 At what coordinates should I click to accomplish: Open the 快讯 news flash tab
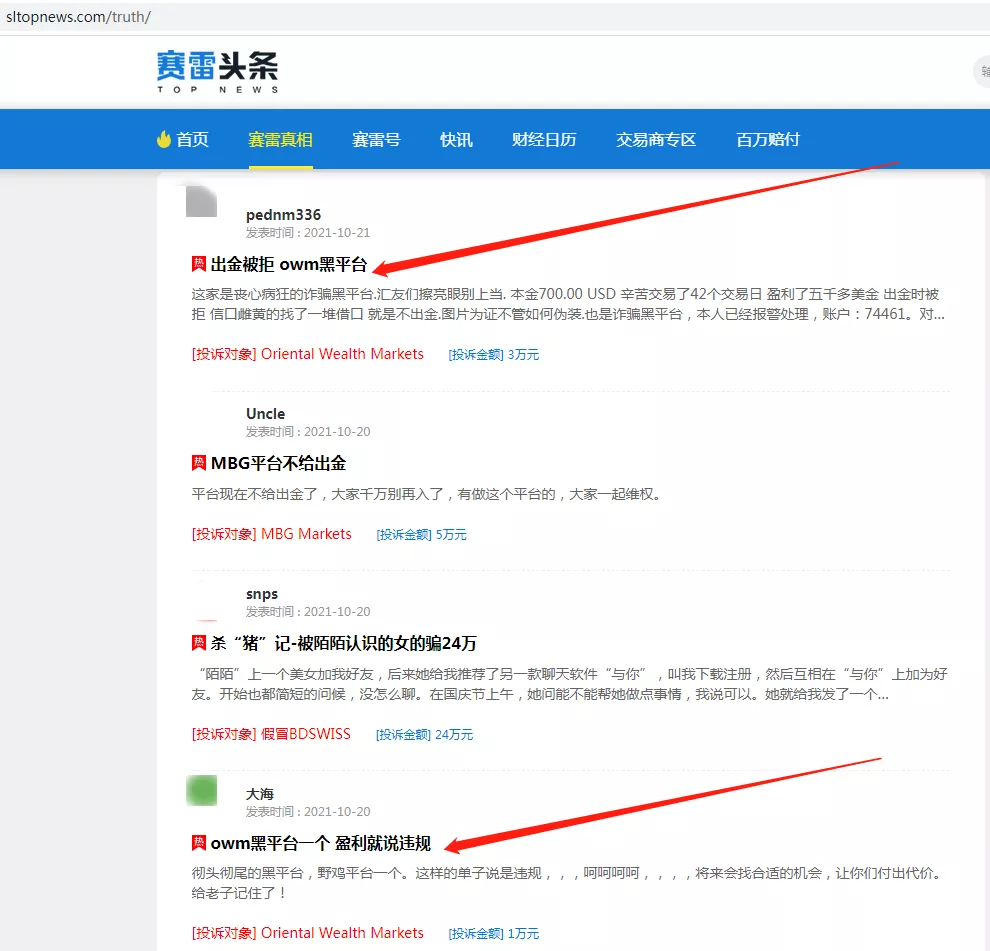click(x=456, y=140)
